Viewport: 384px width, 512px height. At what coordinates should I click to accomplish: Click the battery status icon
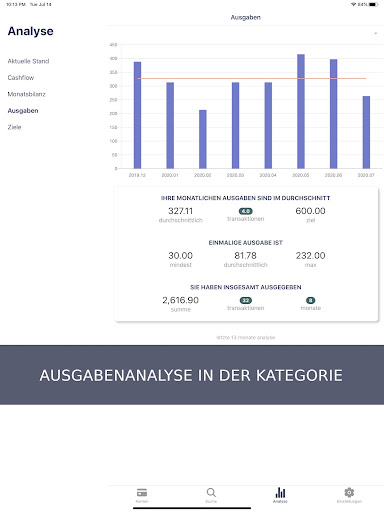coord(374,4)
